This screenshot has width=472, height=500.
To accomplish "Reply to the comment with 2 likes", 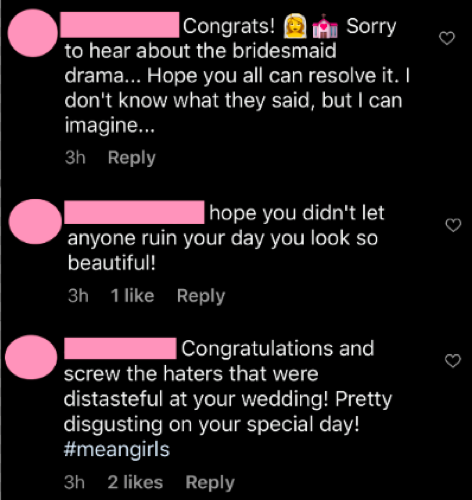I will (210, 482).
